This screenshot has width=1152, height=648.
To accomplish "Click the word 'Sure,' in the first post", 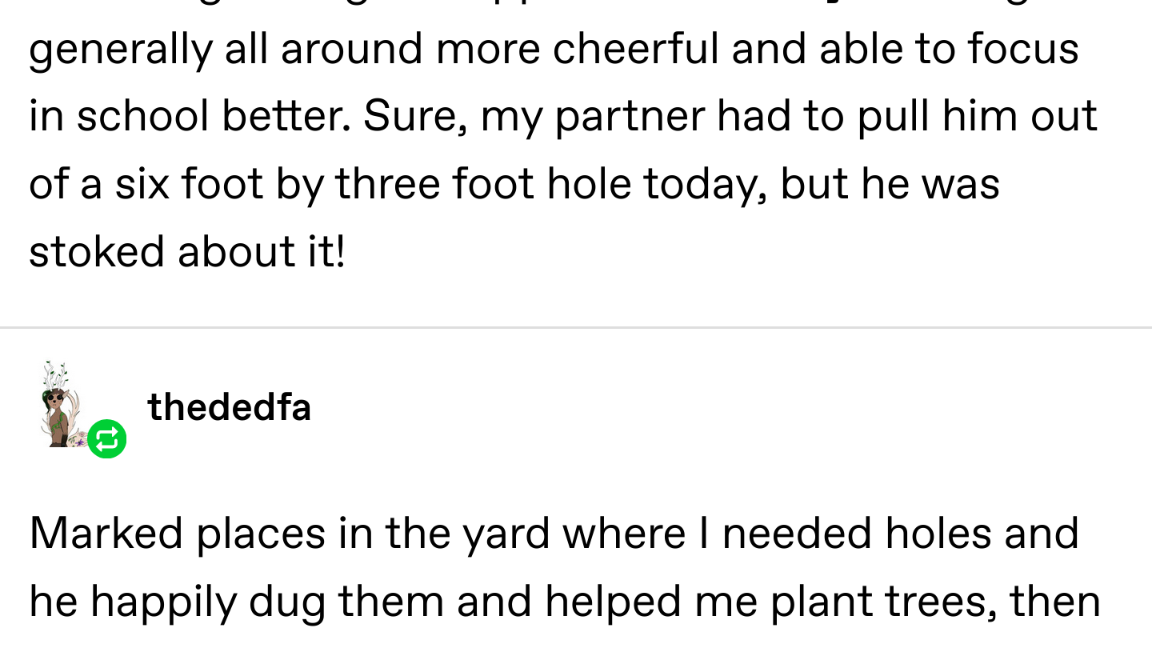I will pyautogui.click(x=415, y=118).
